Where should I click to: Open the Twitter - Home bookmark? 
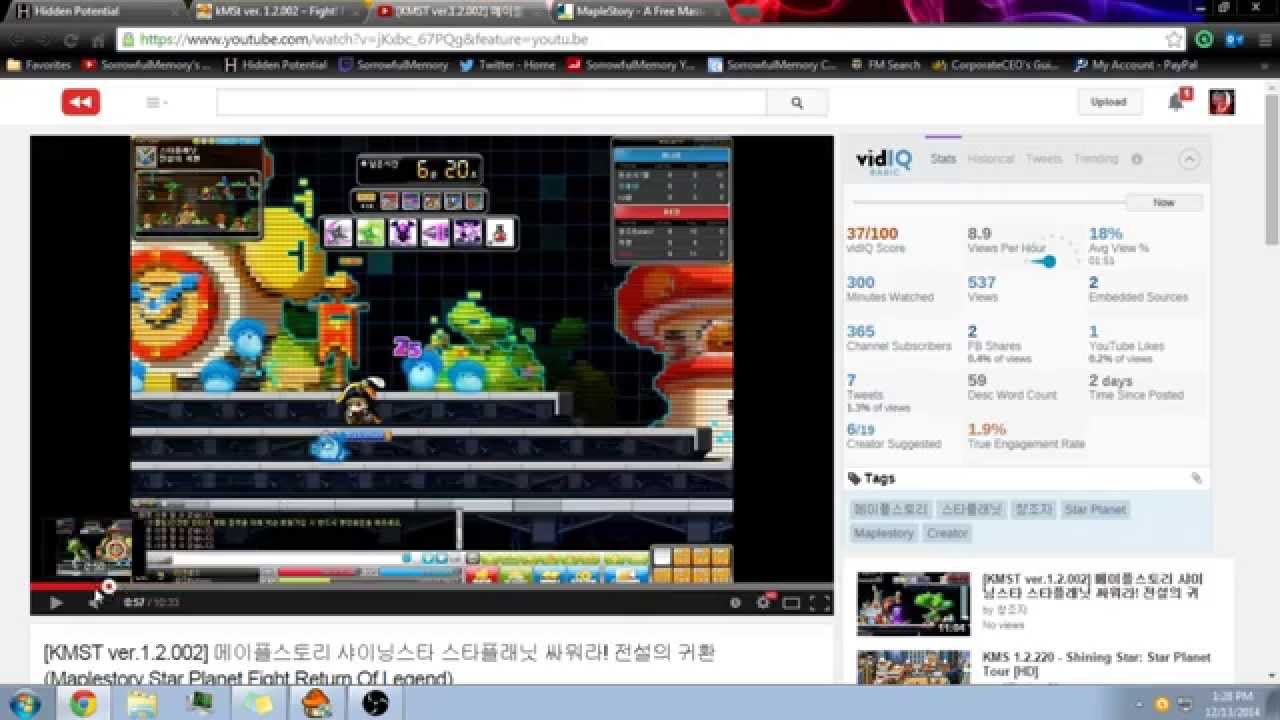click(x=507, y=65)
